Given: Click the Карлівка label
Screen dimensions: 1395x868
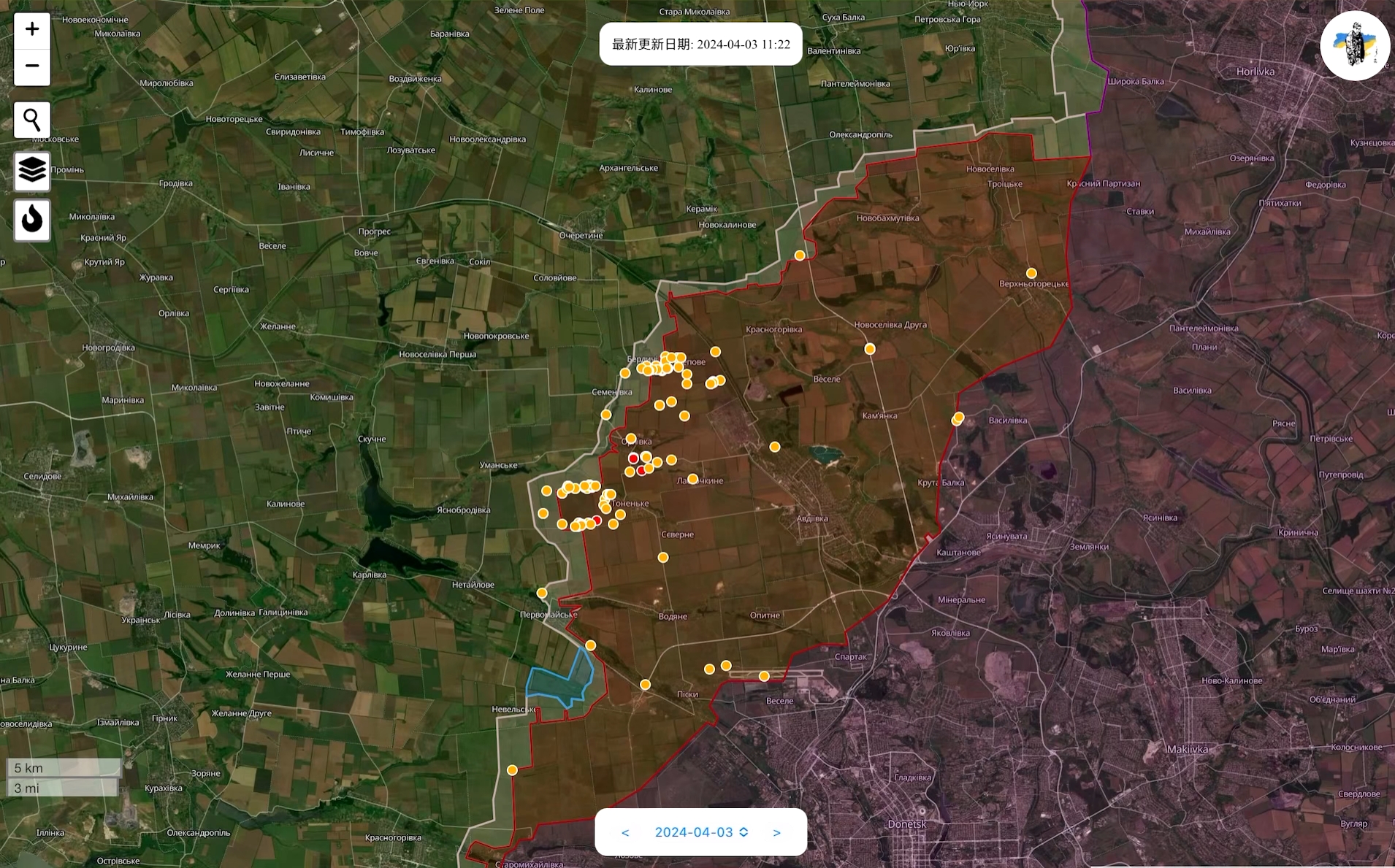Looking at the screenshot, I should point(370,575).
